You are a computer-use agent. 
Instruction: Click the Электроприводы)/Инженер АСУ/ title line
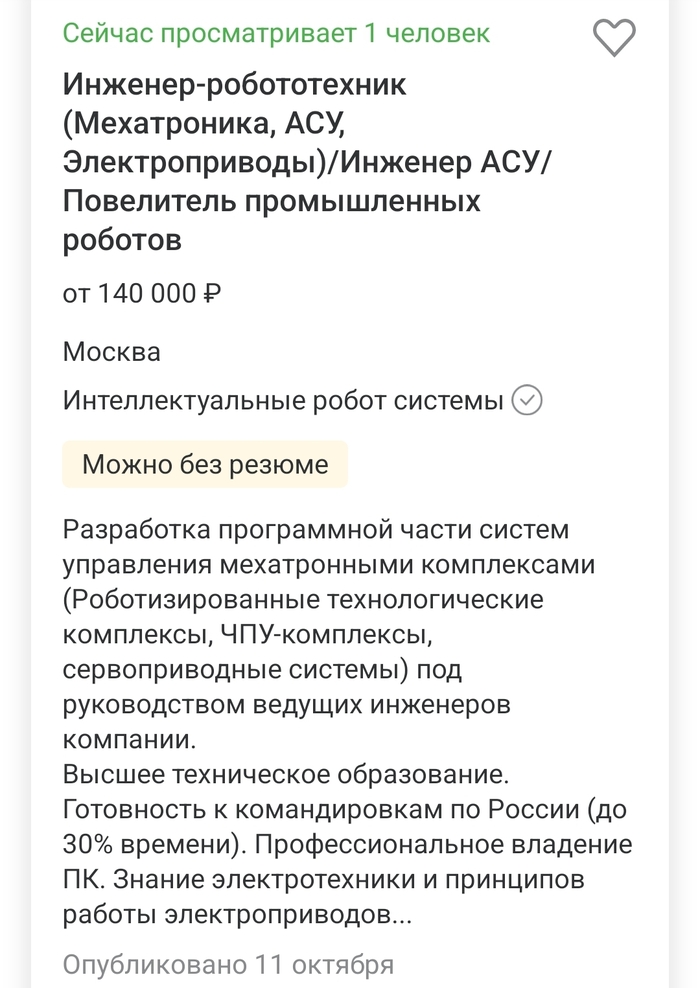pyautogui.click(x=305, y=163)
